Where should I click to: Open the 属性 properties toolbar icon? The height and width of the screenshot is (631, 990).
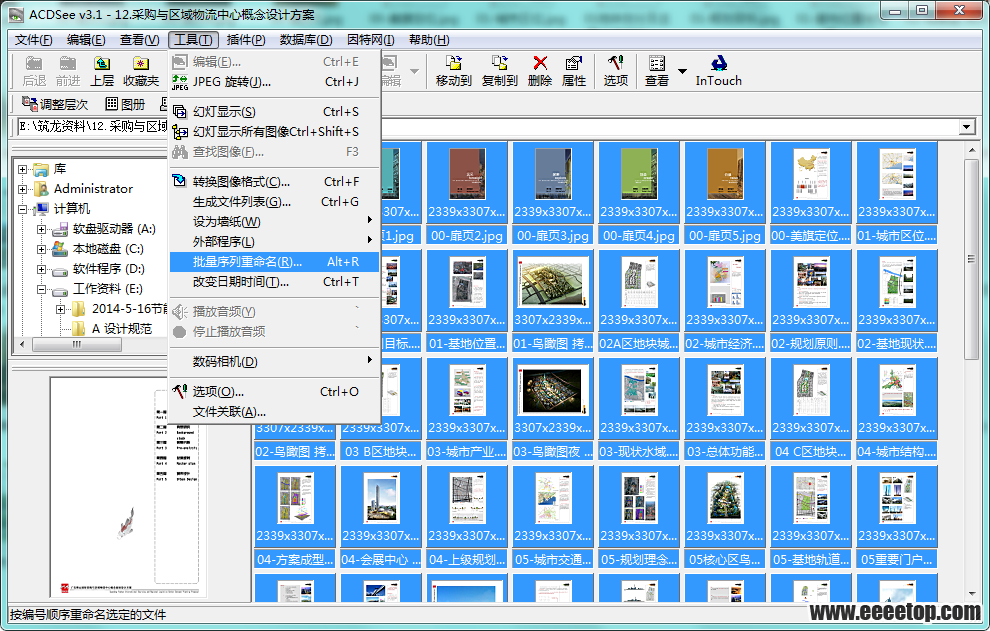(x=574, y=71)
